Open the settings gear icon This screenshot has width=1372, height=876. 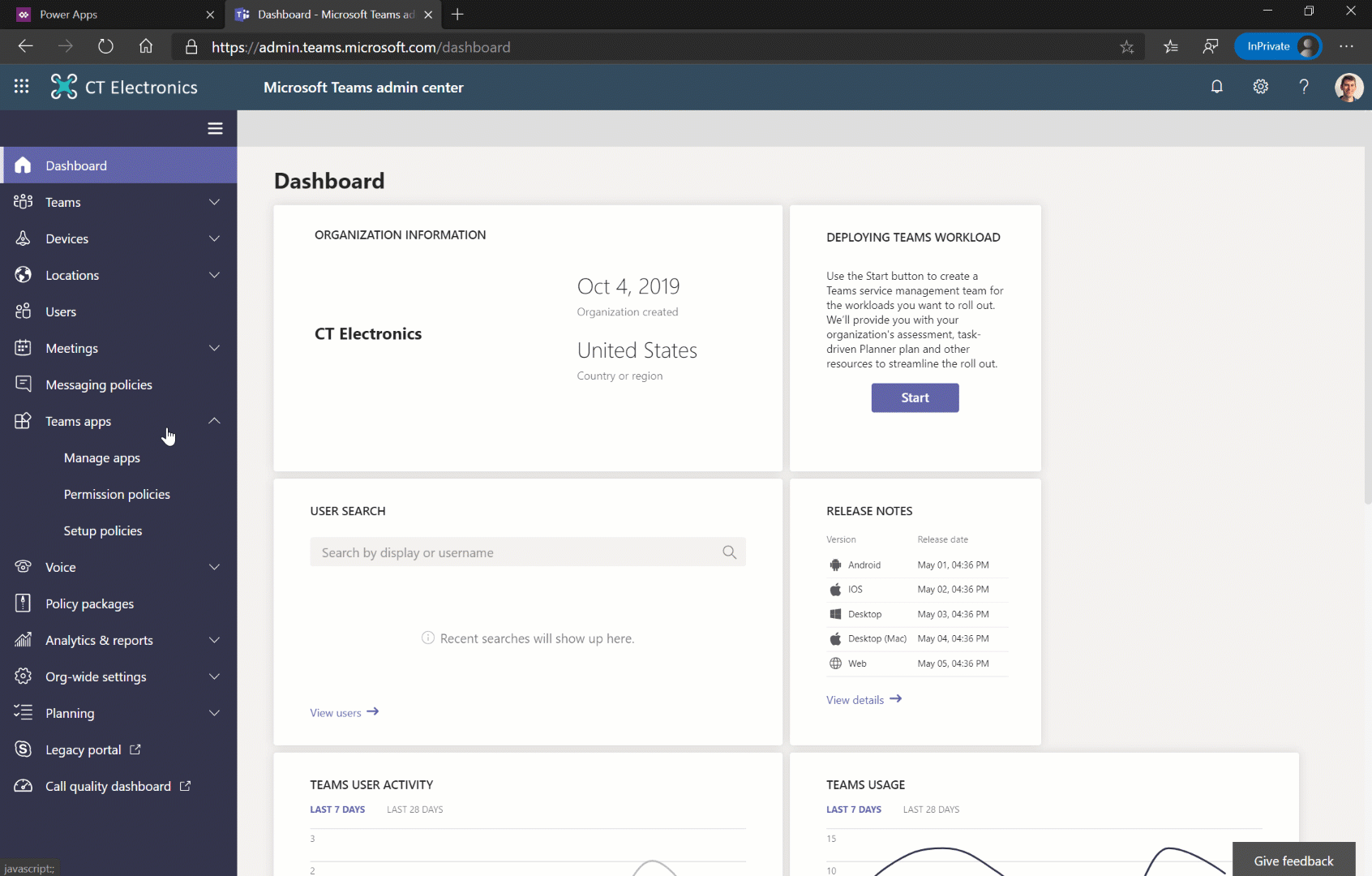[1260, 86]
